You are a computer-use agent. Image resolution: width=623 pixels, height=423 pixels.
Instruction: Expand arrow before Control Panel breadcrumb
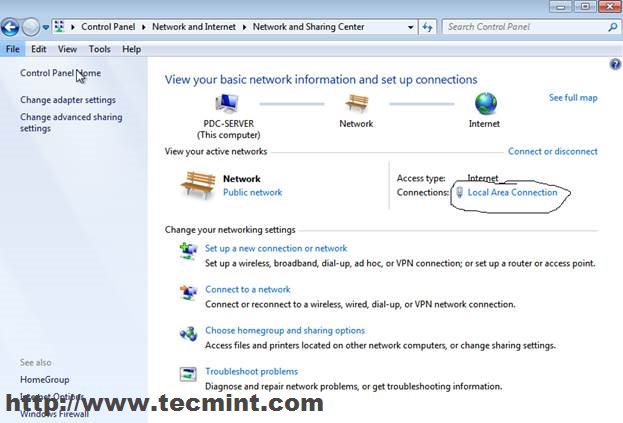73,27
